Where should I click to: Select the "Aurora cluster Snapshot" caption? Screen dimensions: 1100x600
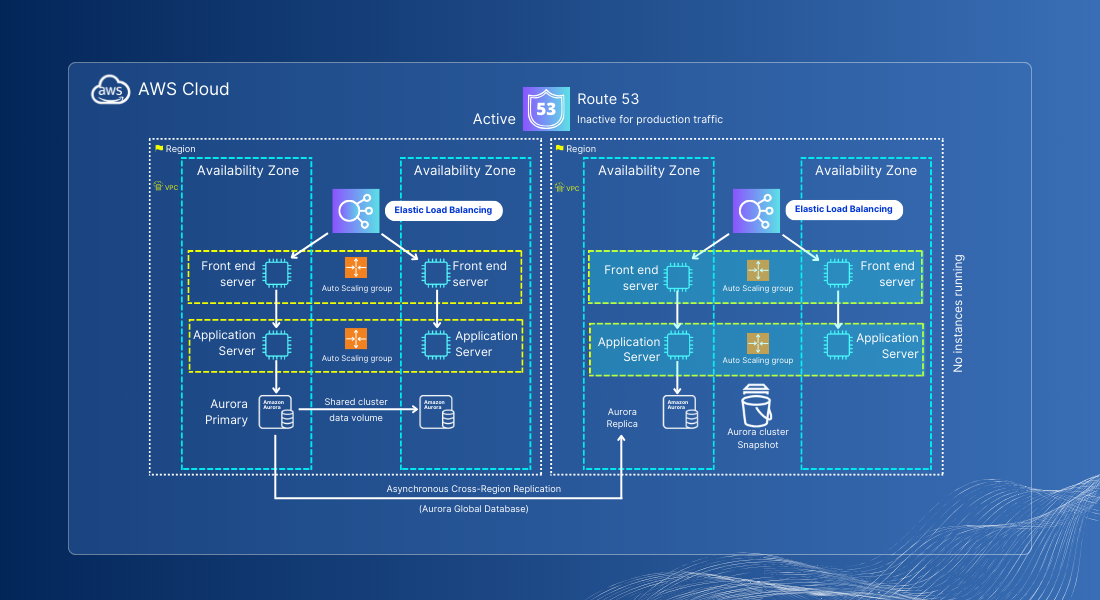[x=758, y=438]
